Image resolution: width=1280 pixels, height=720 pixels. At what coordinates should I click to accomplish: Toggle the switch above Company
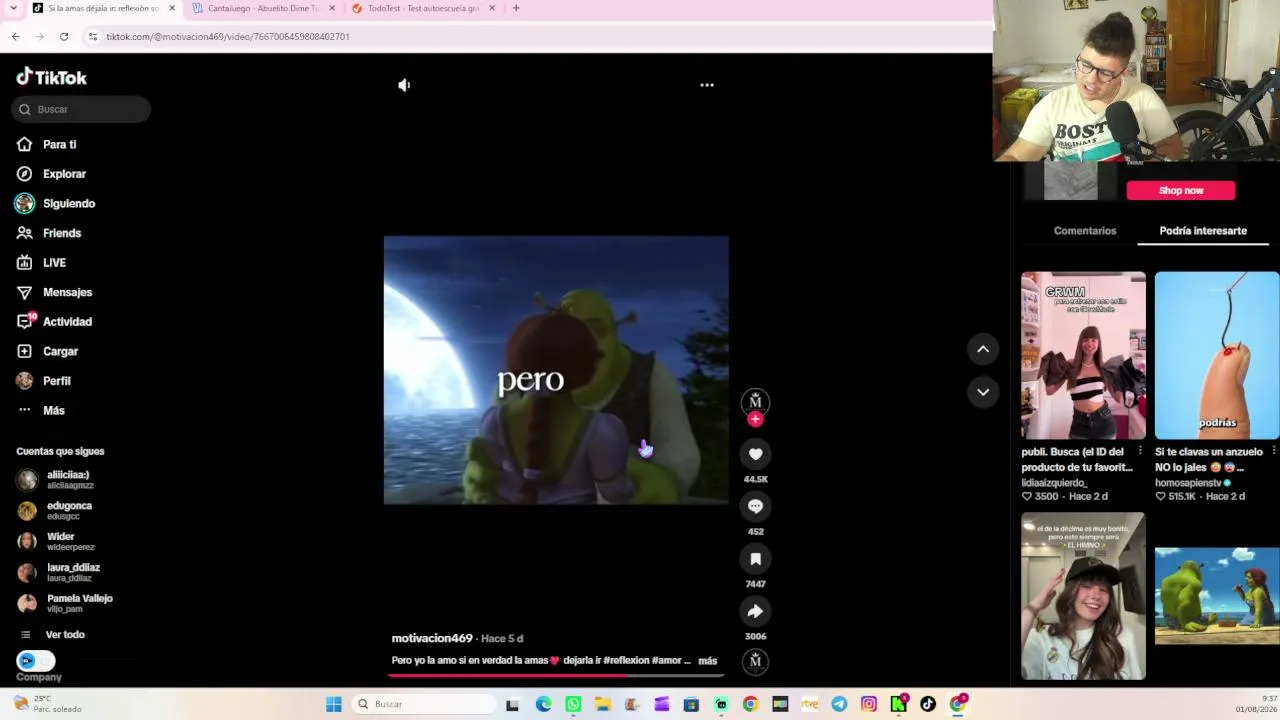click(x=35, y=660)
